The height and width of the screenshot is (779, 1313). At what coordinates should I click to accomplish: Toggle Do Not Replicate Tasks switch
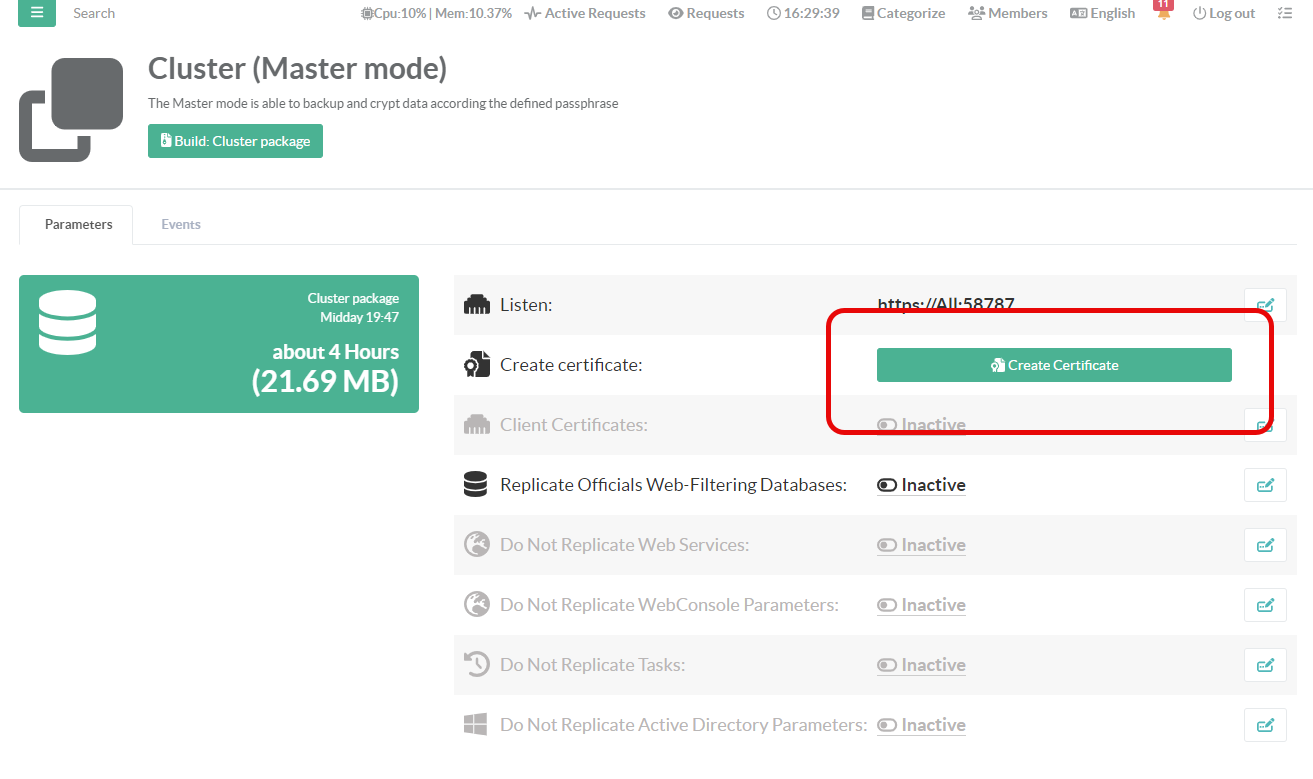[887, 665]
